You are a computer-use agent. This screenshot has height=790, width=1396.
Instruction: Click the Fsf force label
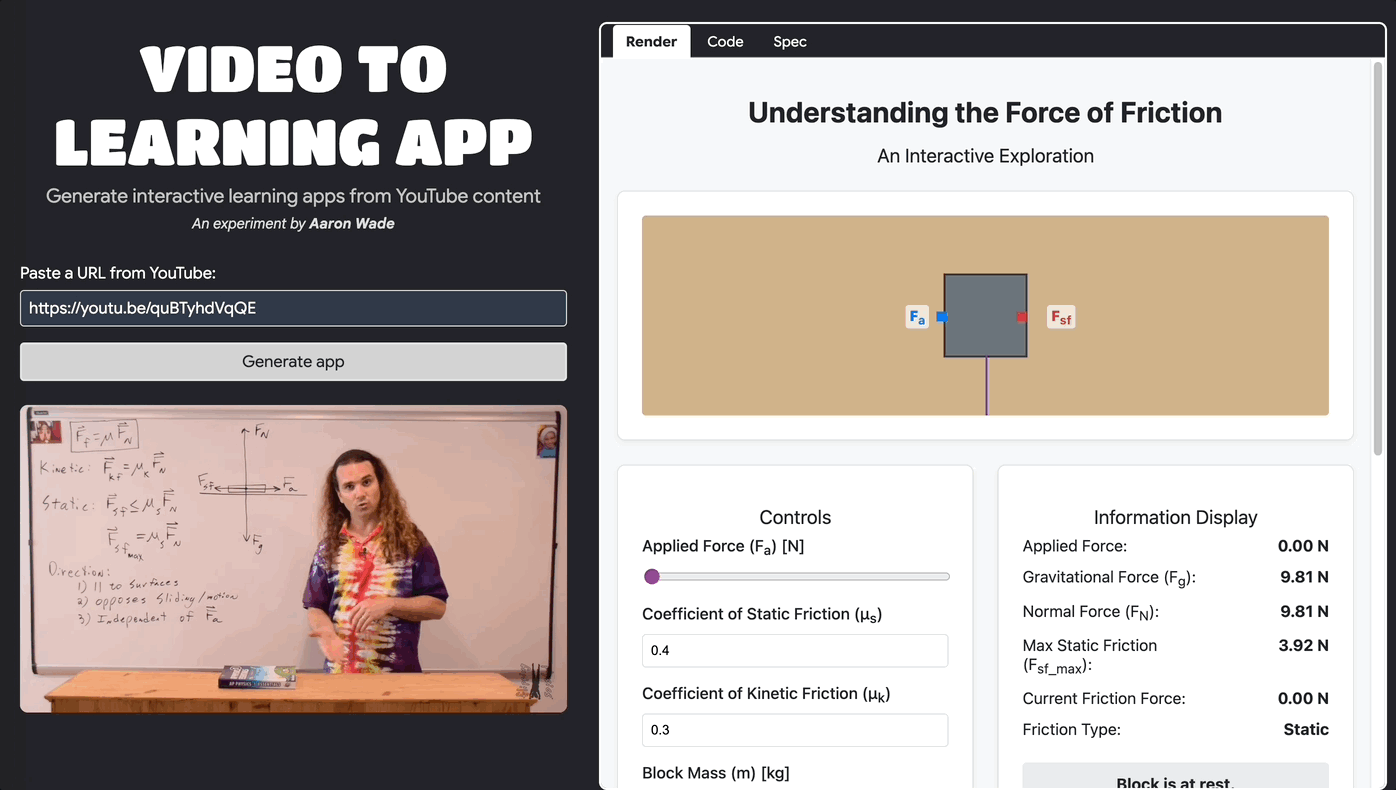pos(1060,317)
